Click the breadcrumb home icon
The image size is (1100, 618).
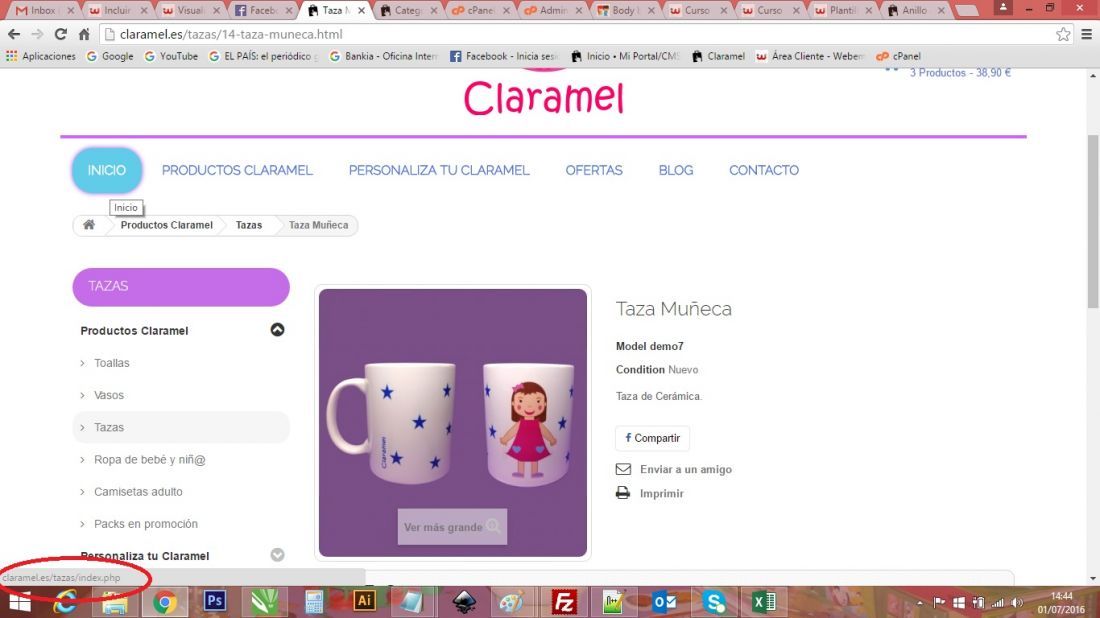coord(88,224)
